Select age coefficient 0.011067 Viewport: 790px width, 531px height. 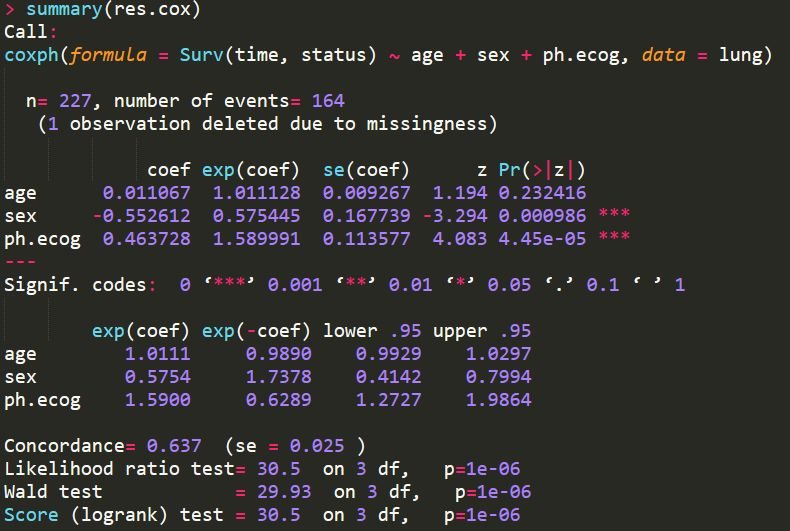click(147, 193)
